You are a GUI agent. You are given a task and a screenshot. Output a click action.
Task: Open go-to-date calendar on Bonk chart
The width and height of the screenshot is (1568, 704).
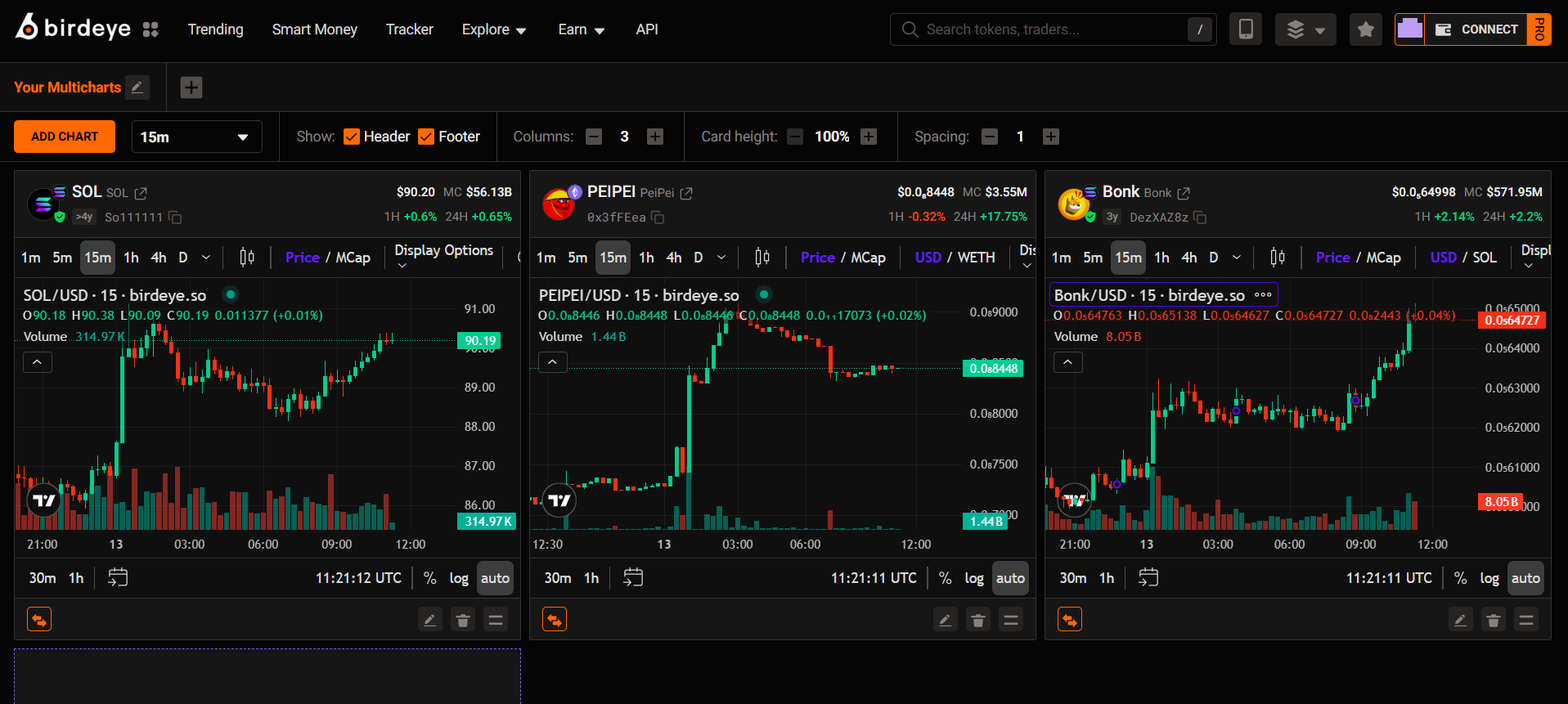1148,578
